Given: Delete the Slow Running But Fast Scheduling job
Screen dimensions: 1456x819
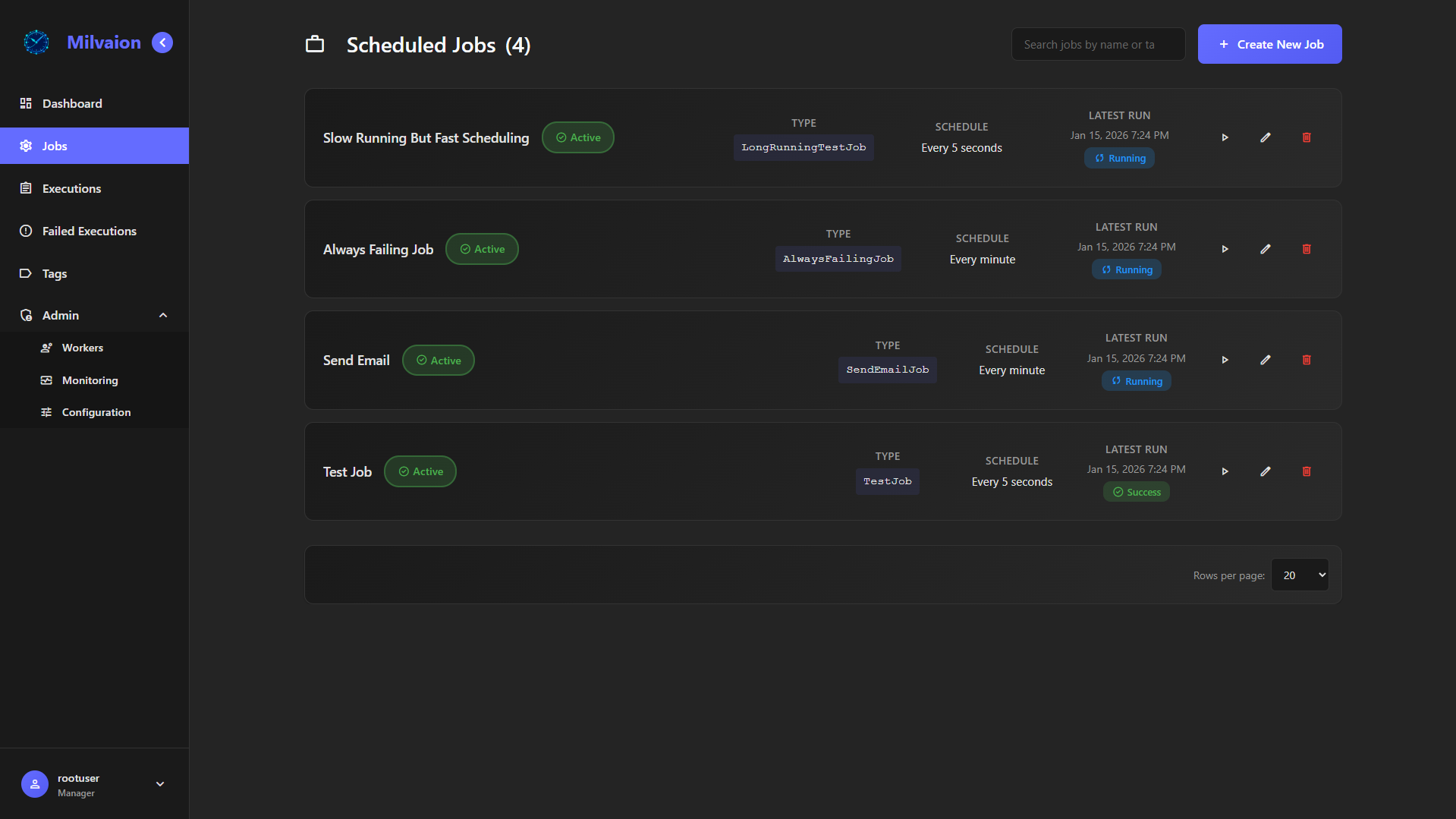Looking at the screenshot, I should coord(1306,137).
